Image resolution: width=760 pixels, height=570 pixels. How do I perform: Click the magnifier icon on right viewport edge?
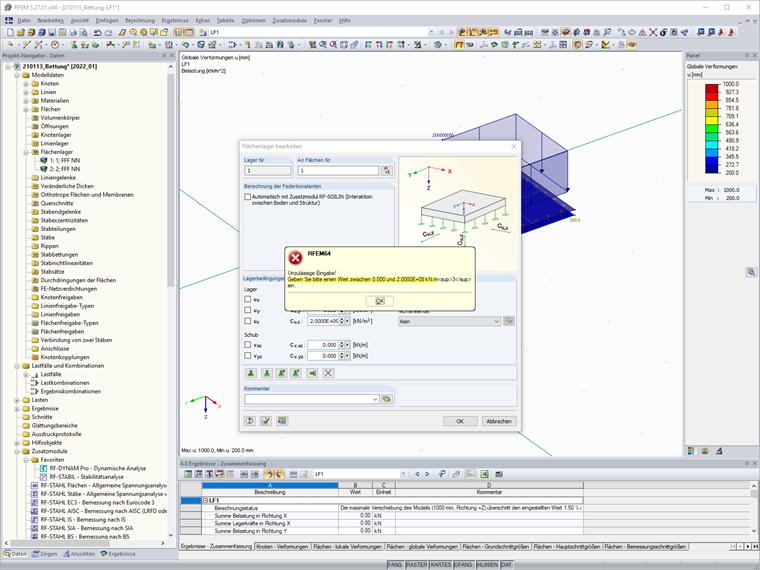pyautogui.click(x=751, y=272)
